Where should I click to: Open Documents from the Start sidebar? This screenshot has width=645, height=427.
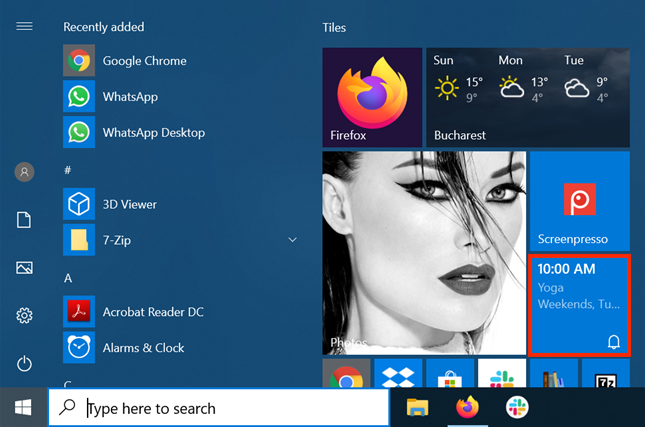(24, 220)
